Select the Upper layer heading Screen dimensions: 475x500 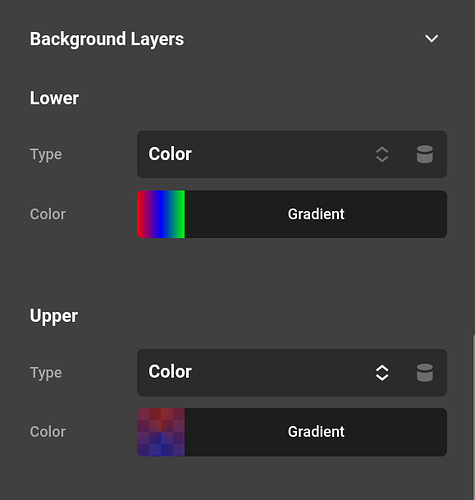coord(54,316)
